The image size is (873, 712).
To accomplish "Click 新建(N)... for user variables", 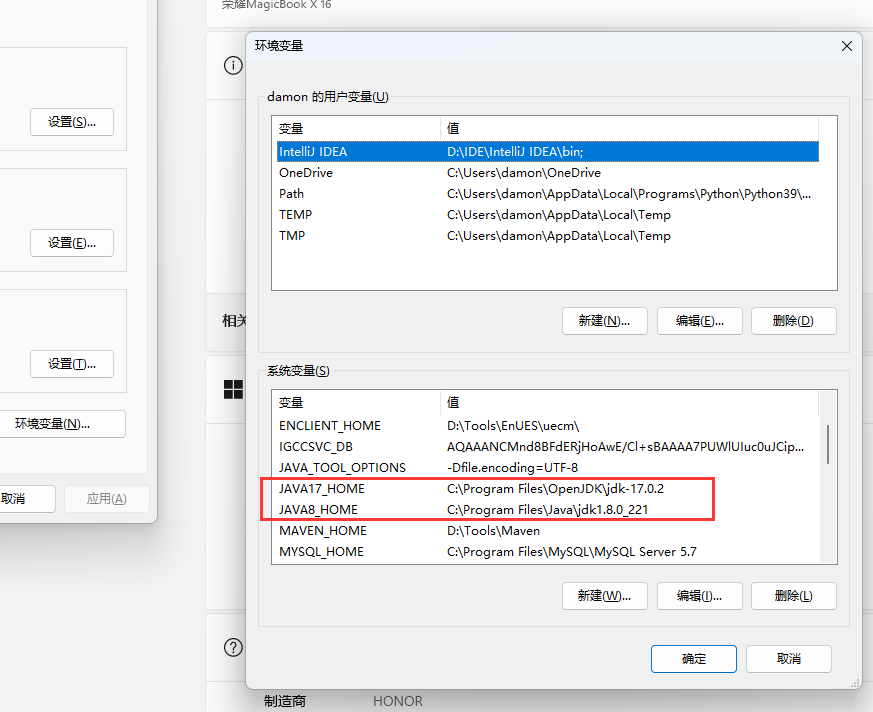I will 605,321.
